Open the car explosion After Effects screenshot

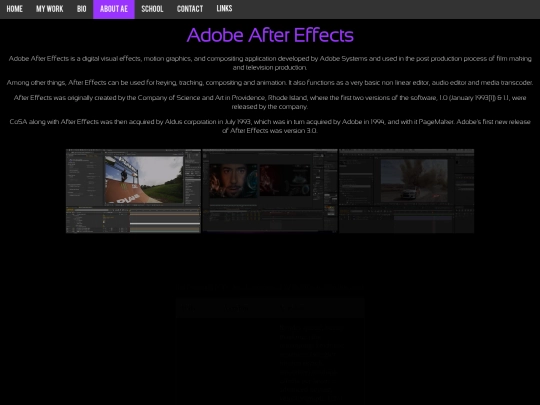pos(407,191)
